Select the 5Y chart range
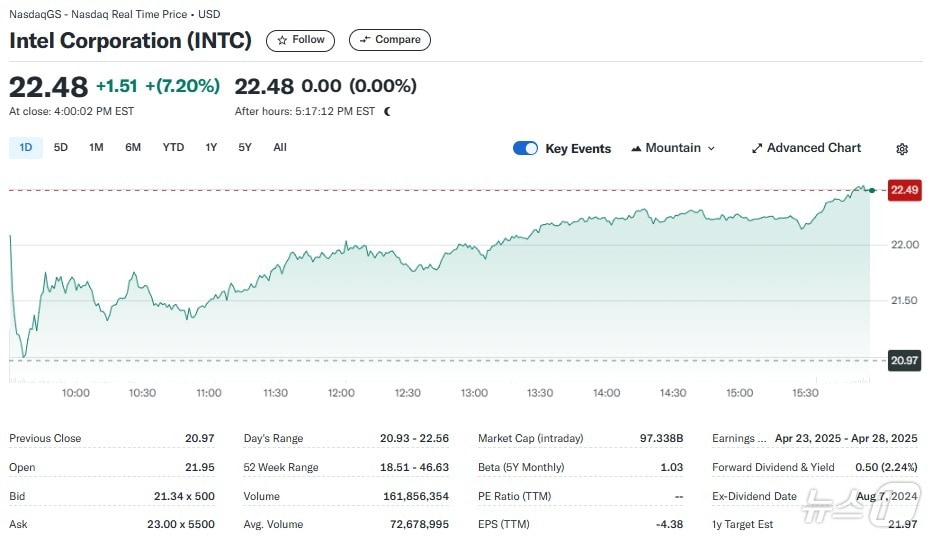This screenshot has height=539, width=931. tap(245, 148)
